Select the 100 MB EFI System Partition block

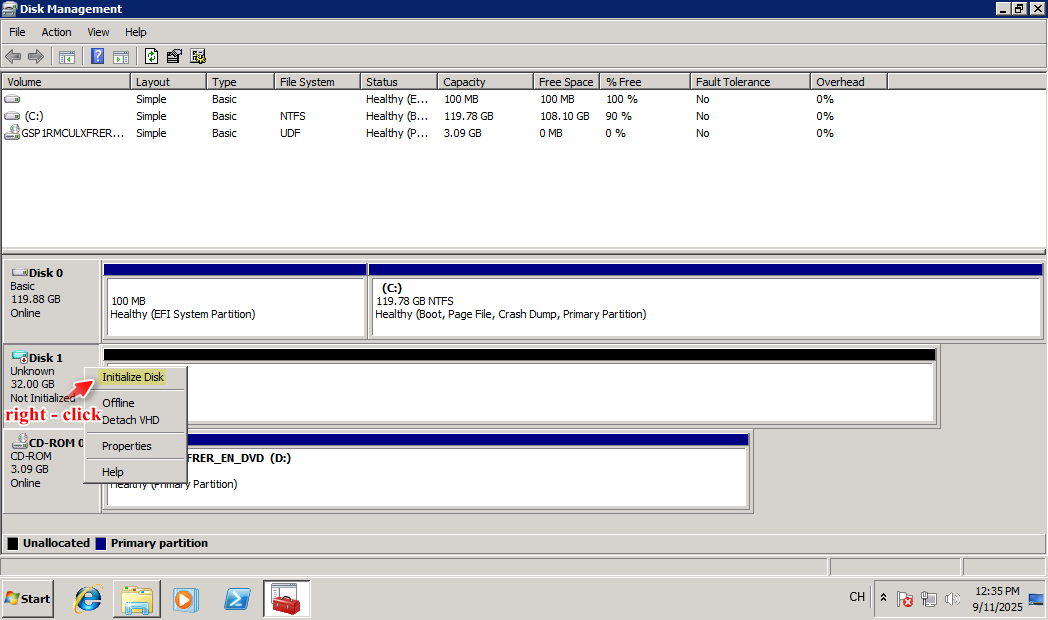(235, 307)
